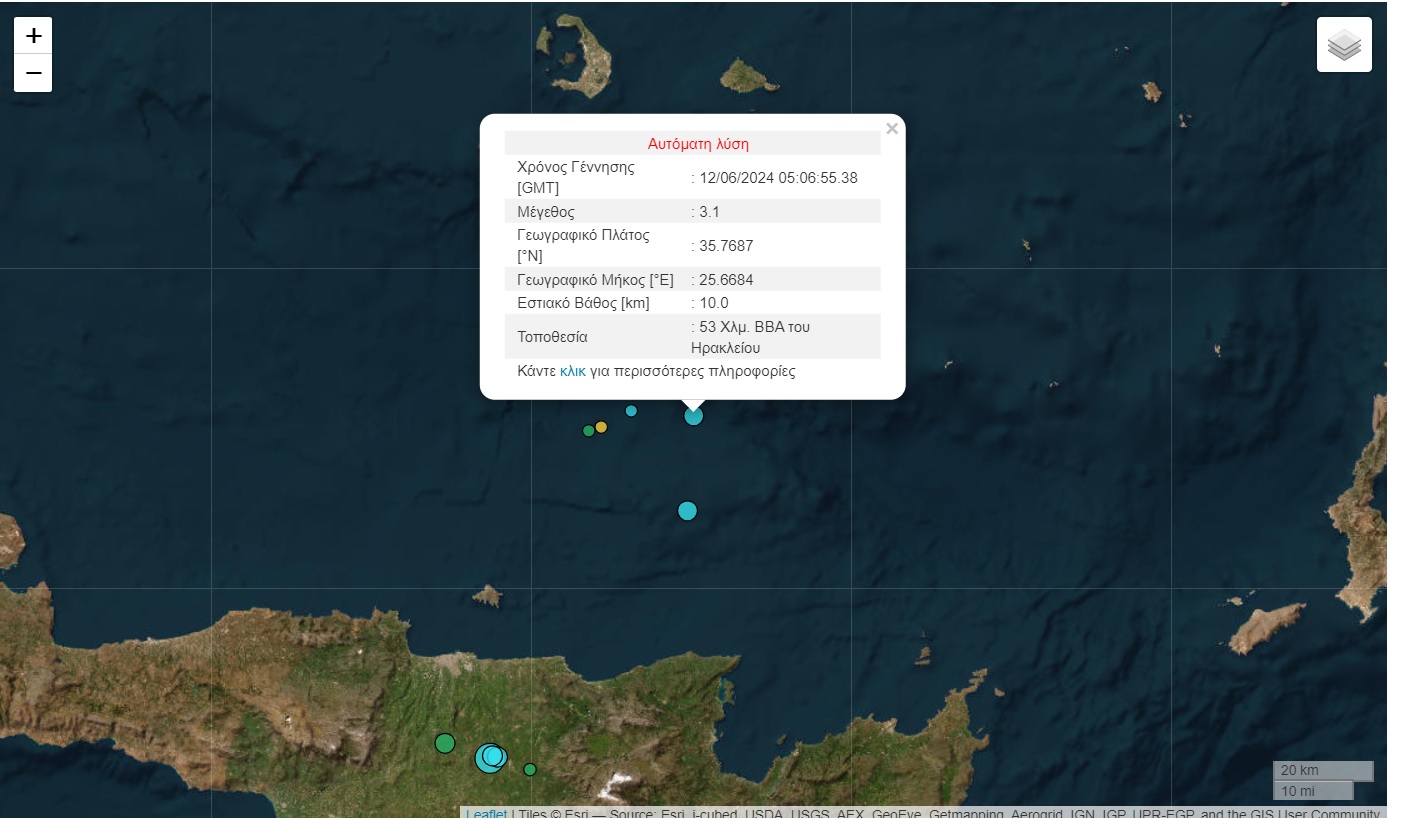Click the Εστιακό Βάθος [km] label
The image size is (1403, 818).
point(581,303)
